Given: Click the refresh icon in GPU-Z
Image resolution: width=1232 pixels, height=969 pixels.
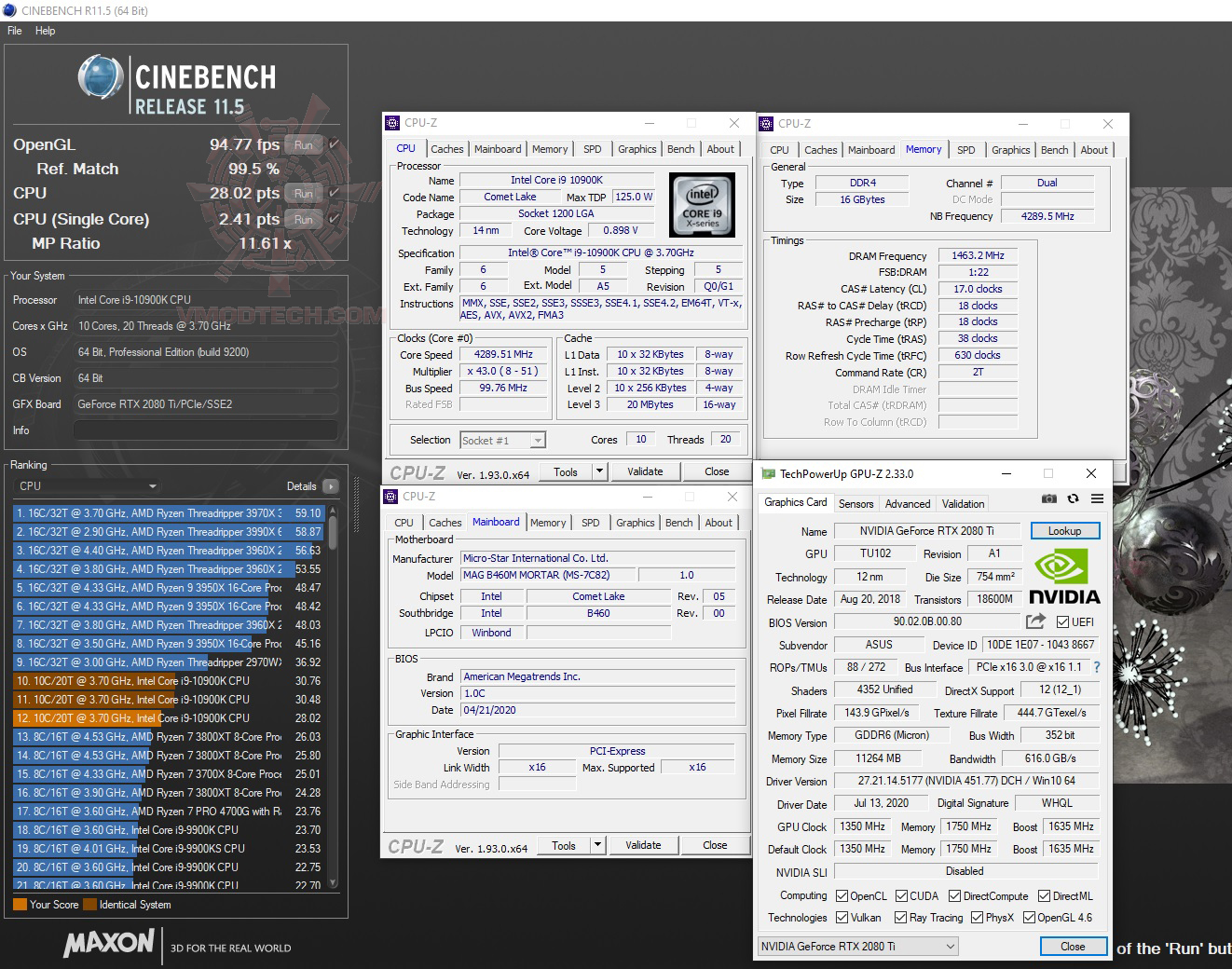Looking at the screenshot, I should (1073, 498).
